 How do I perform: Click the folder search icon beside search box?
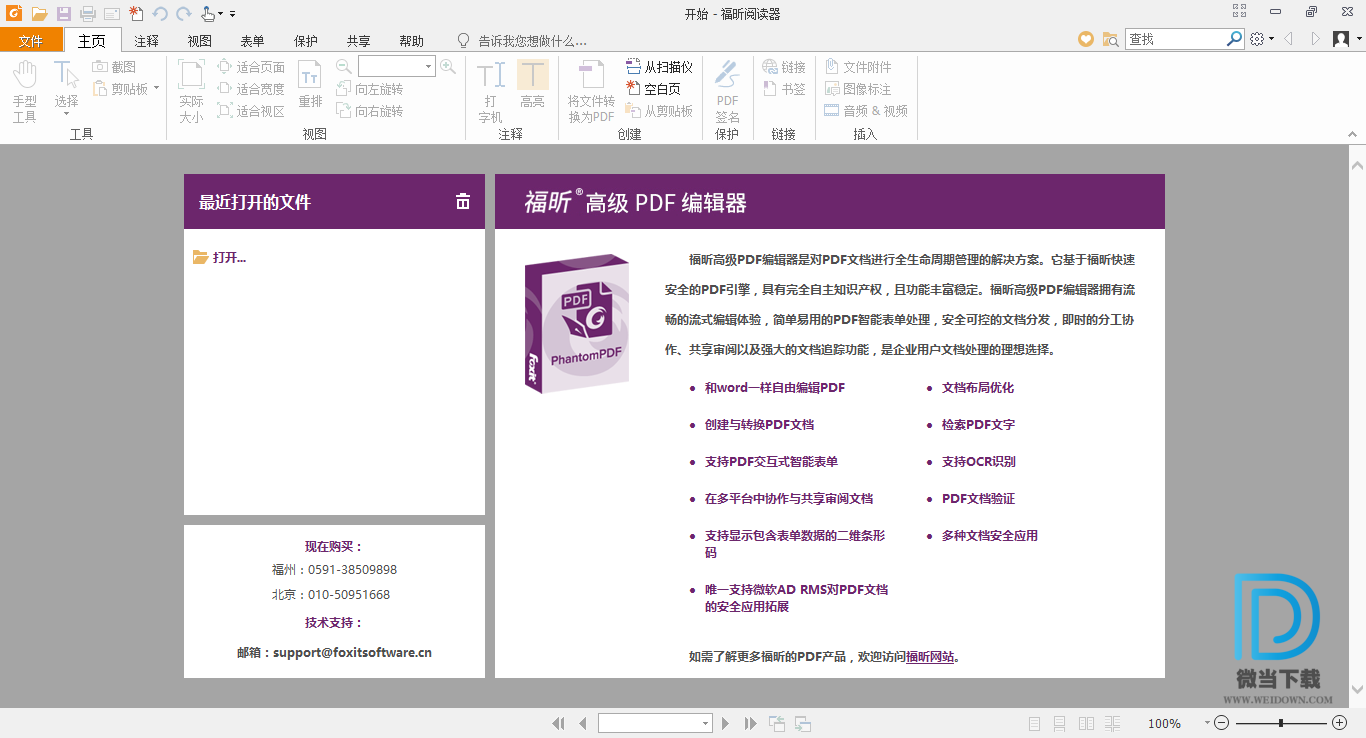click(1110, 39)
